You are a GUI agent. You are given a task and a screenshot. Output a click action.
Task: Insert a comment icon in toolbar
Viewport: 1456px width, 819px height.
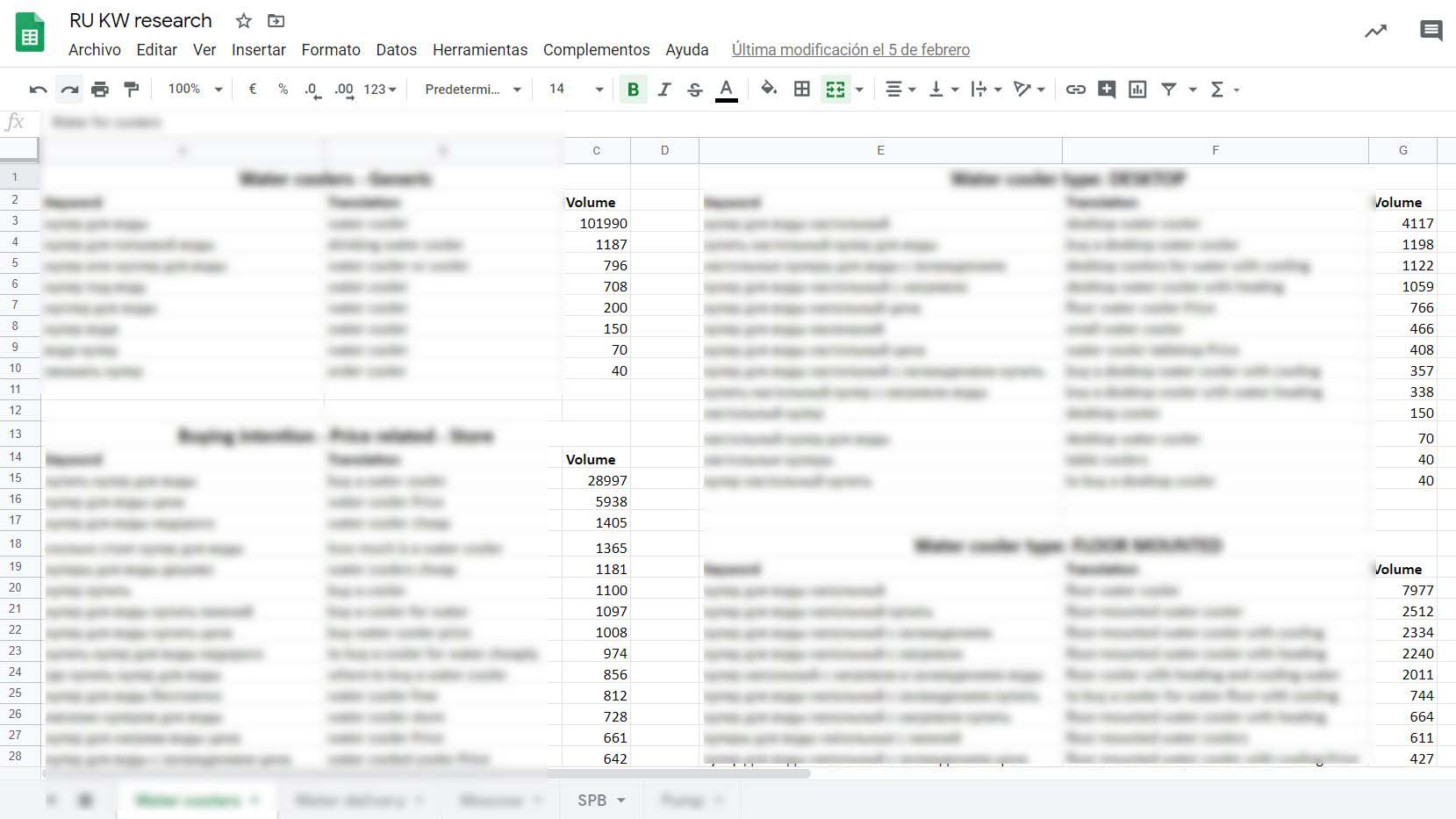(x=1107, y=89)
